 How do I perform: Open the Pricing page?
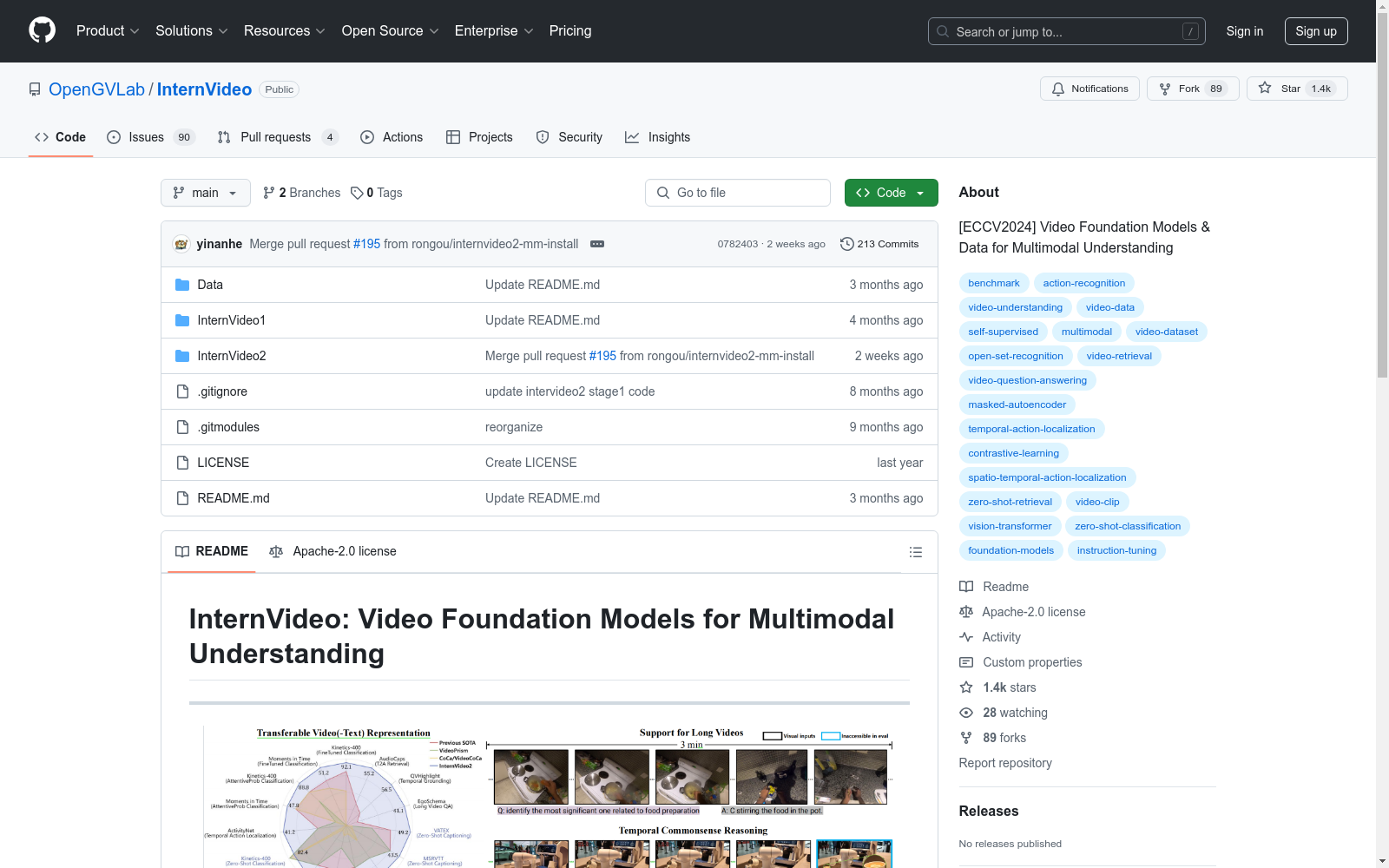tap(570, 30)
